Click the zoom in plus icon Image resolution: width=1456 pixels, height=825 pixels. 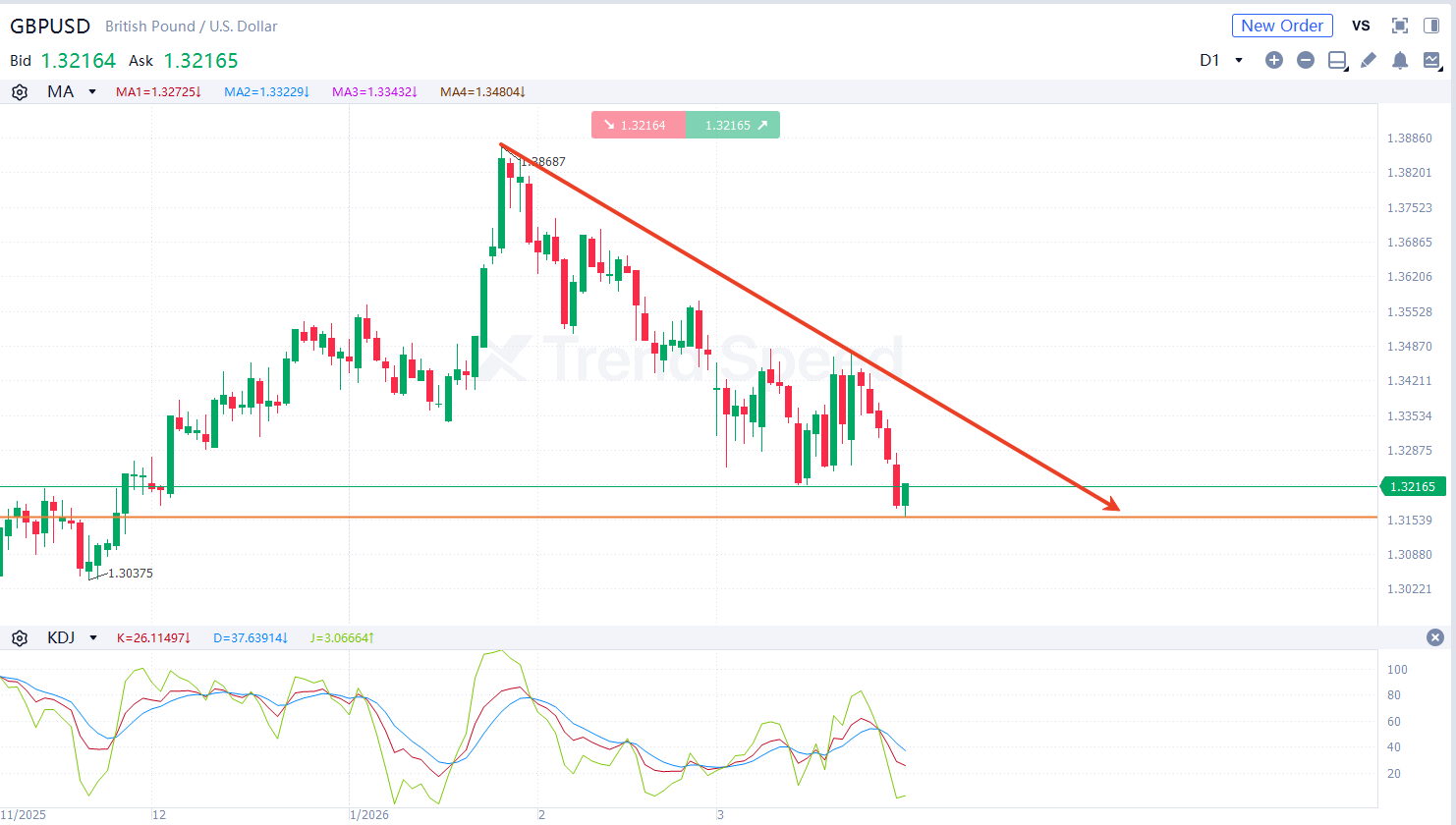1274,60
